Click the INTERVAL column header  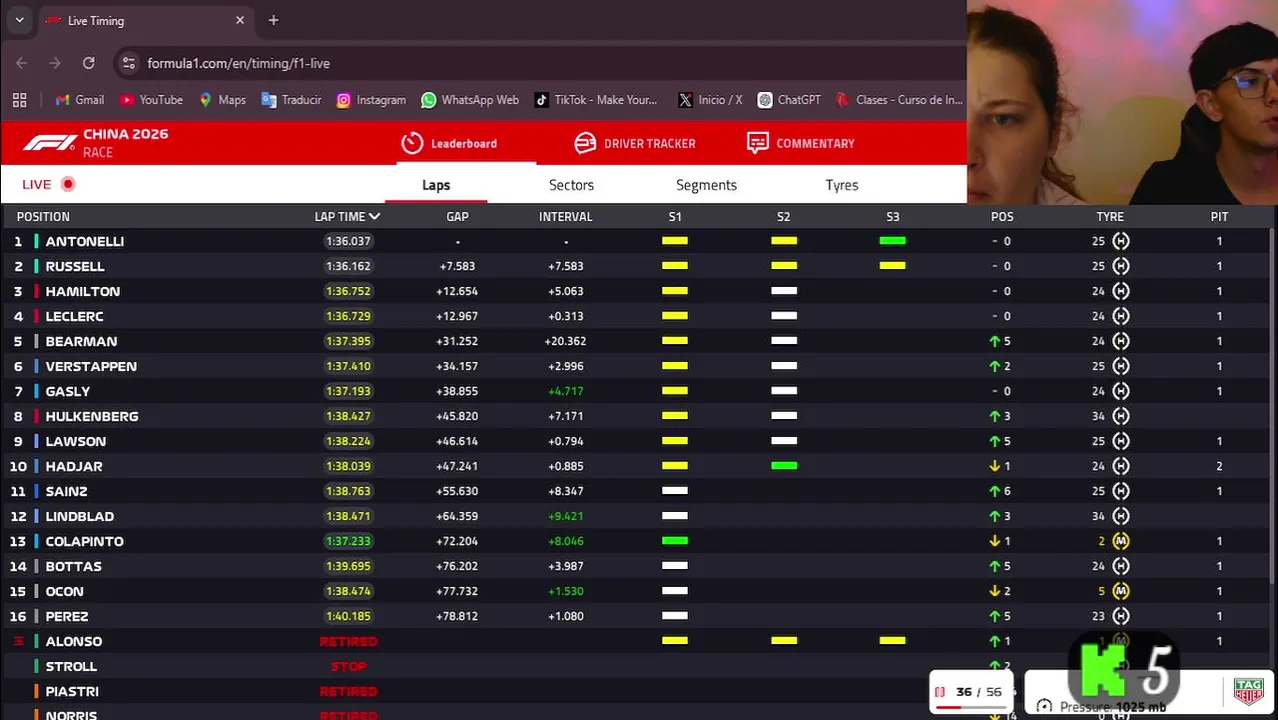(566, 216)
